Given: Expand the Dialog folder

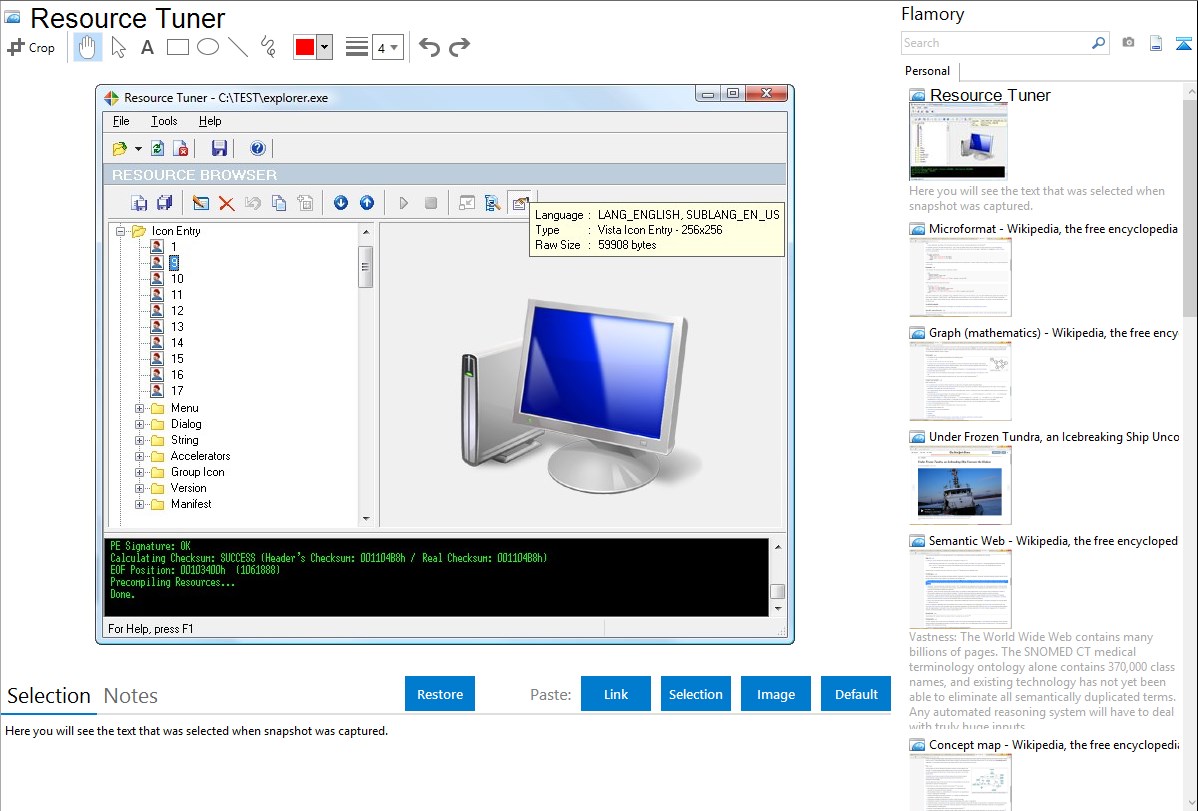Looking at the screenshot, I should (139, 424).
